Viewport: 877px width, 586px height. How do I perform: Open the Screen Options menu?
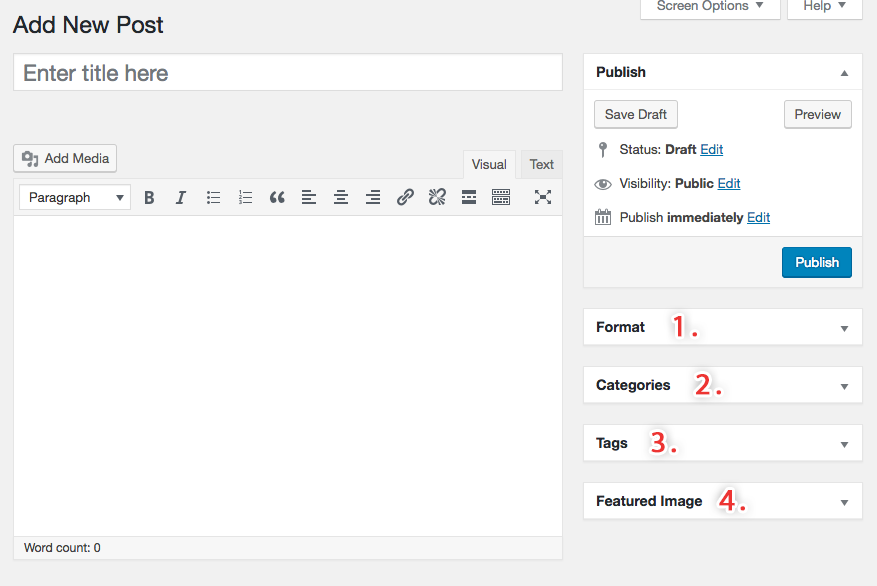pos(709,7)
